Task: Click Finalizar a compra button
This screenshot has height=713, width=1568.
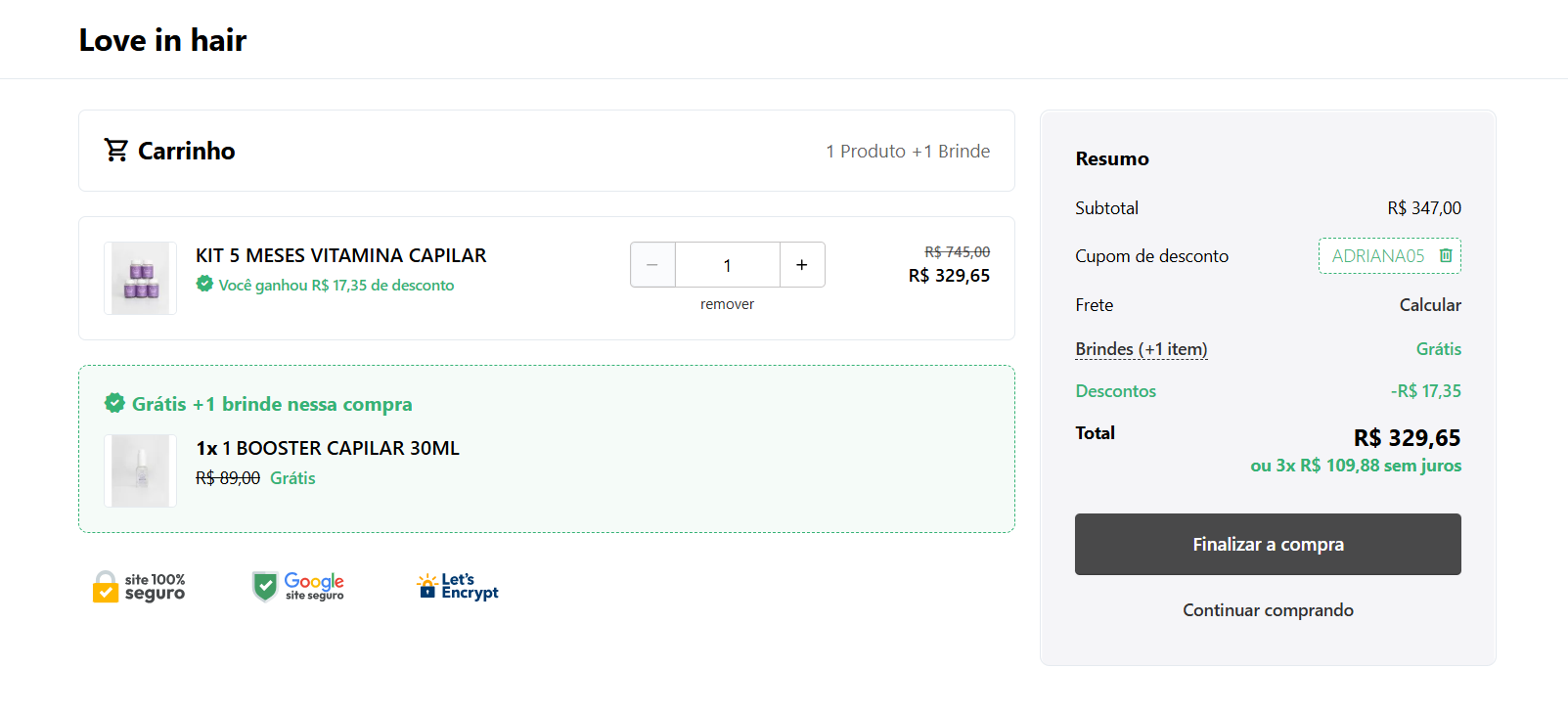Action: (x=1268, y=544)
